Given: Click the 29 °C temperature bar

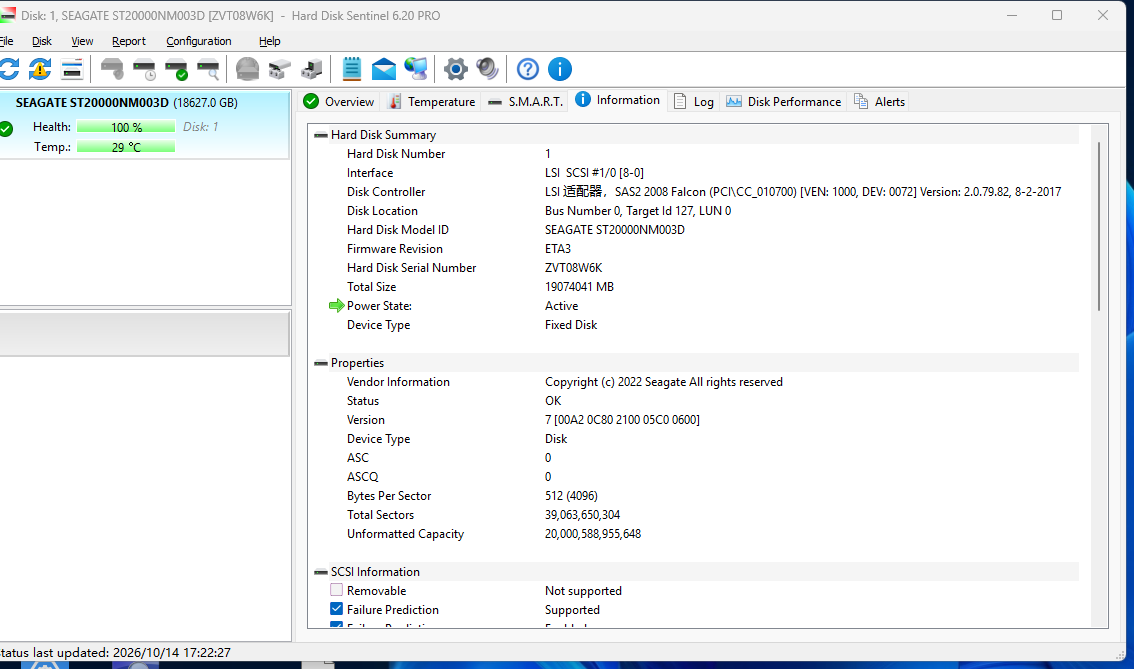Looking at the screenshot, I should pyautogui.click(x=126, y=147).
